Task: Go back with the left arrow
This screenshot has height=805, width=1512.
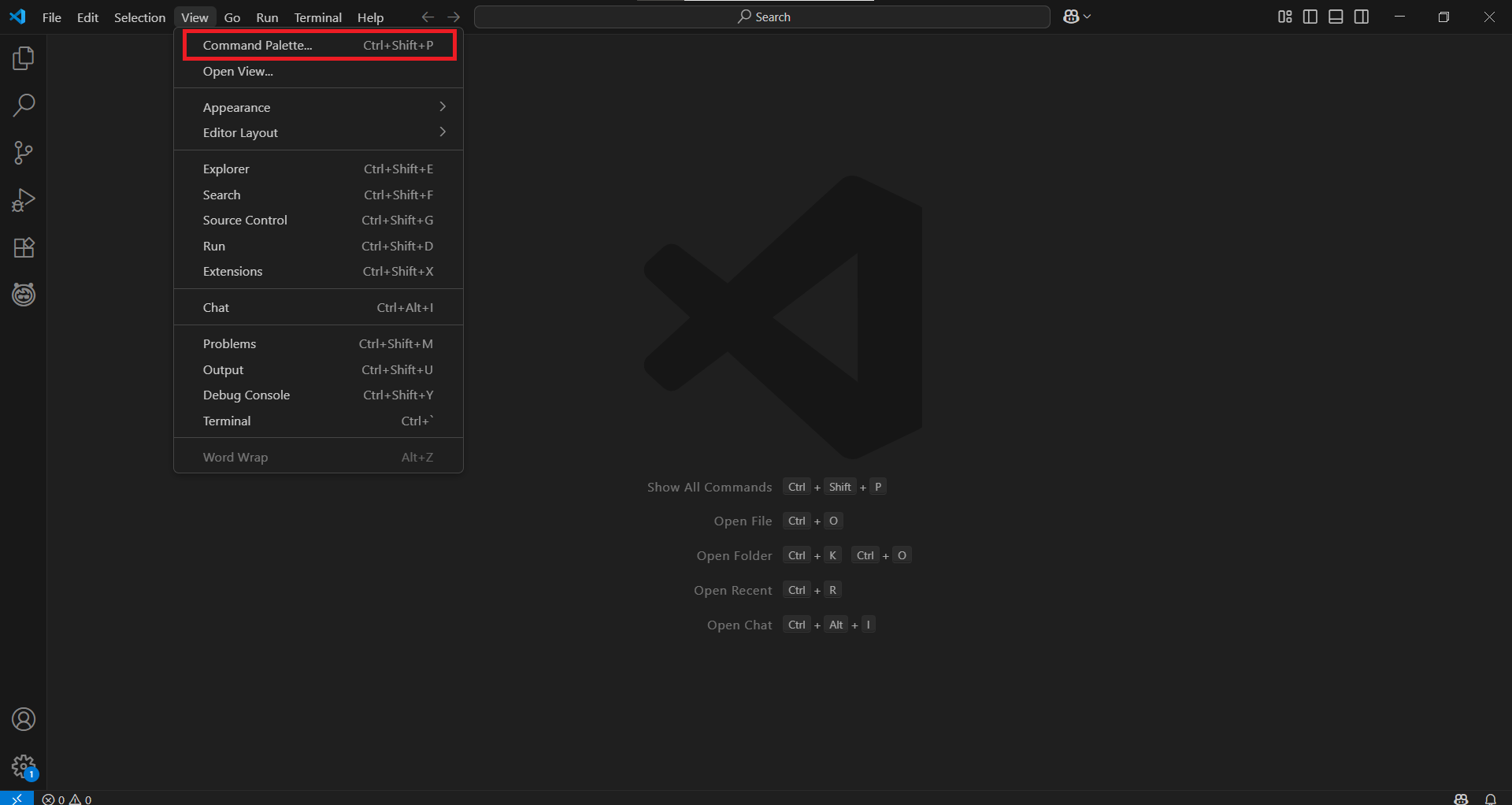Action: 428,17
